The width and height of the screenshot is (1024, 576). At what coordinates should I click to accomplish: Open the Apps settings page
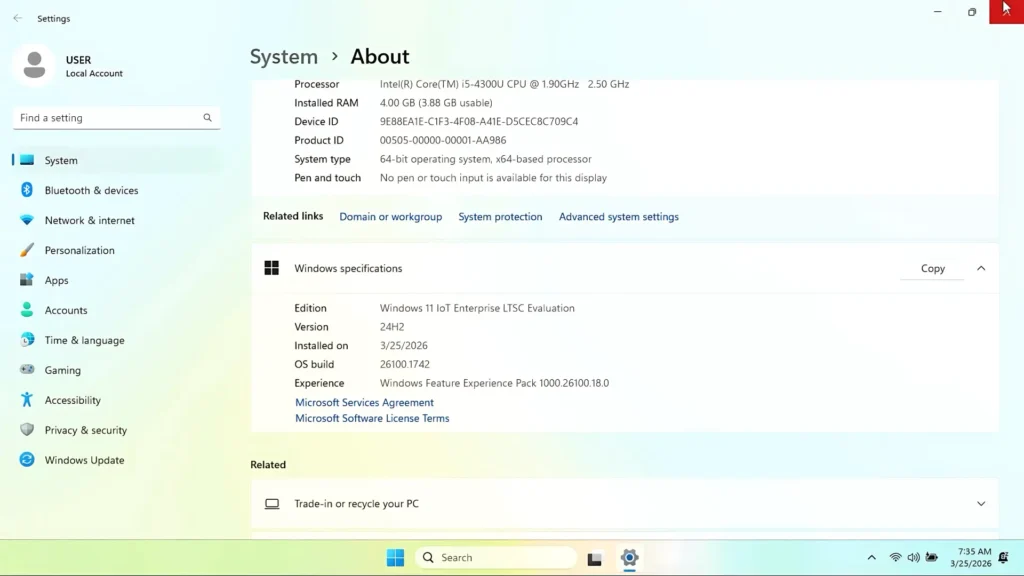tap(116, 280)
